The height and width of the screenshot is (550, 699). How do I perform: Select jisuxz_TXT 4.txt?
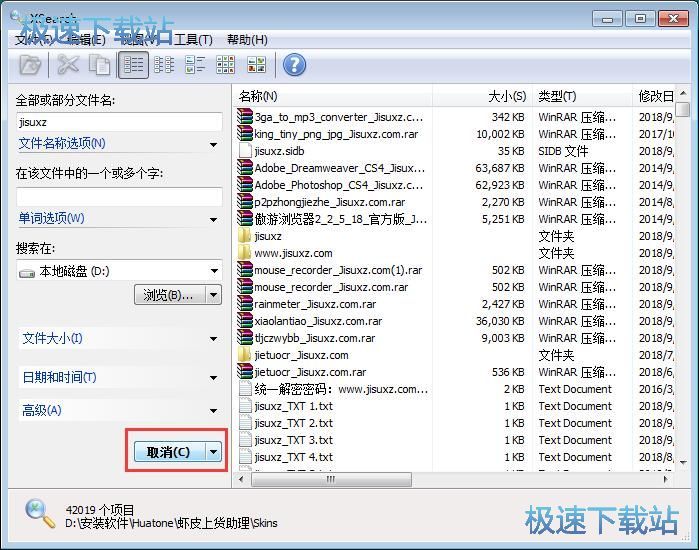(293, 456)
